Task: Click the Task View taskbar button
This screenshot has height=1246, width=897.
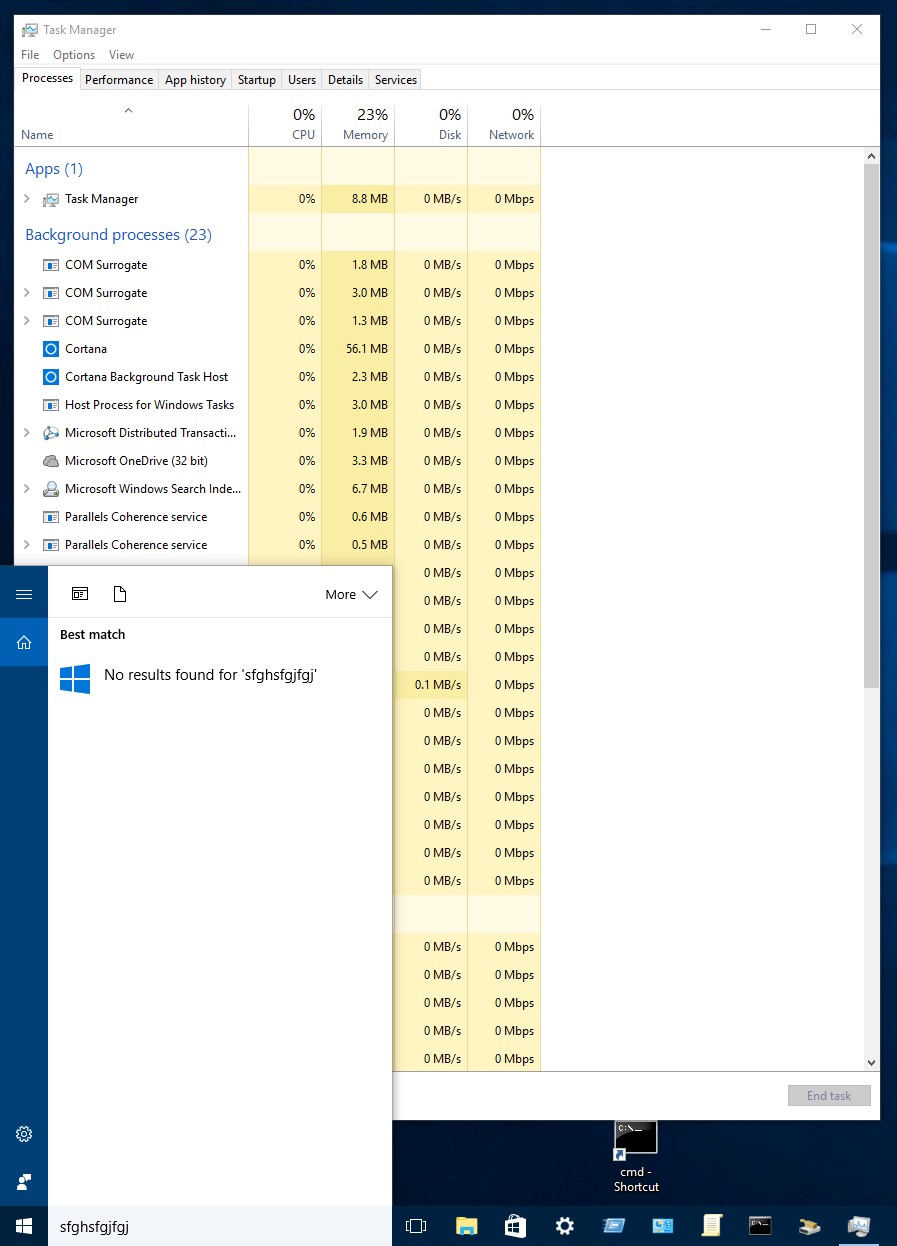Action: (x=416, y=1226)
